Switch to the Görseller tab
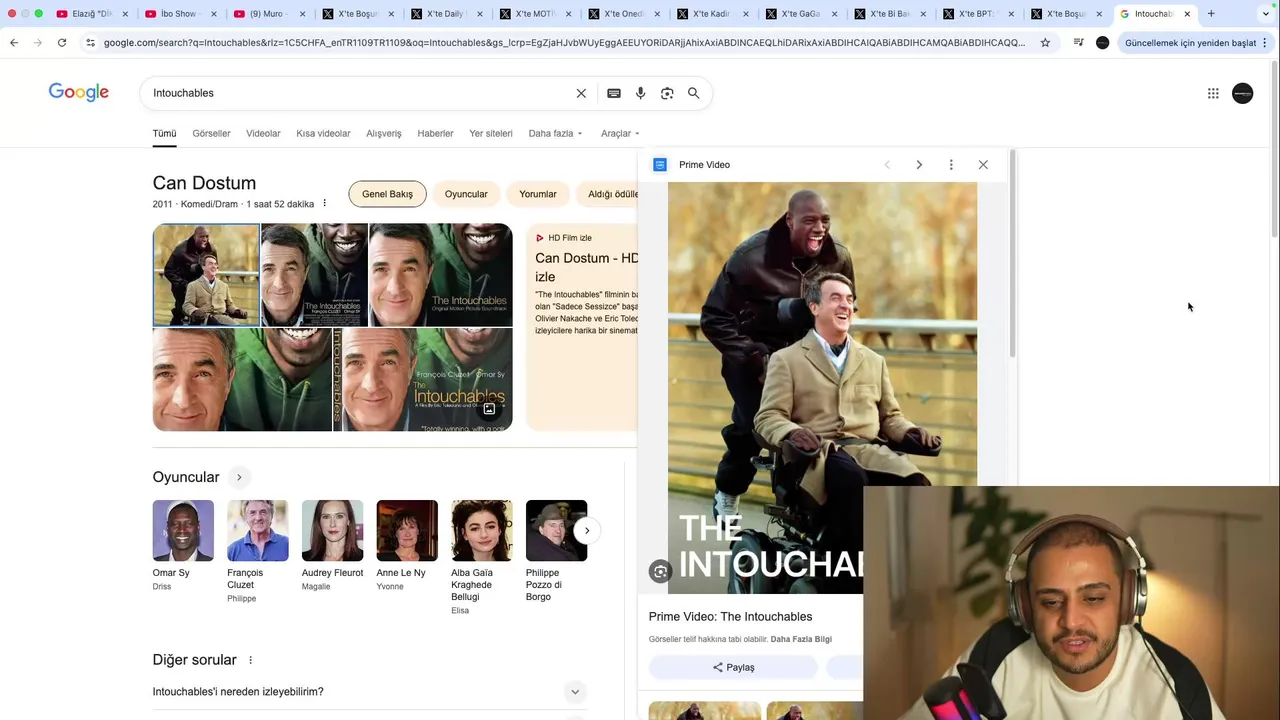Viewport: 1280px width, 720px height. pos(211,133)
